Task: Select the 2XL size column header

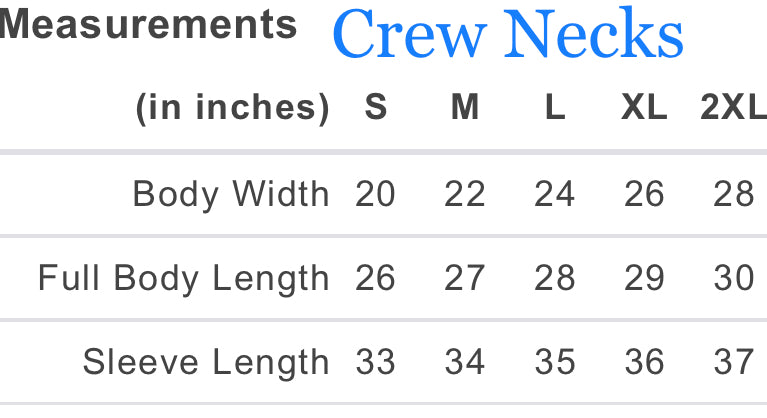Action: [x=733, y=108]
